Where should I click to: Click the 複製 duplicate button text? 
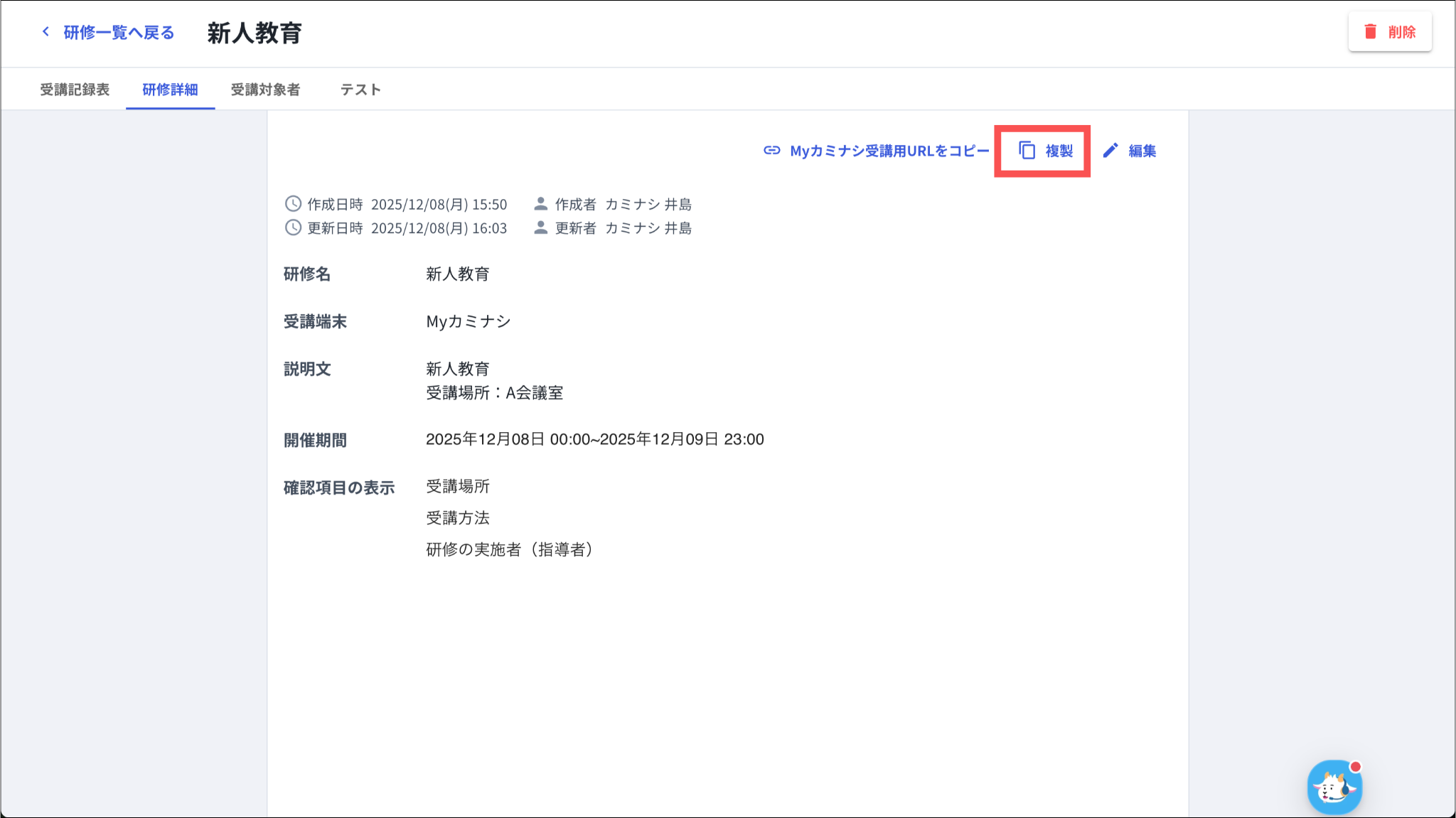tap(1059, 151)
